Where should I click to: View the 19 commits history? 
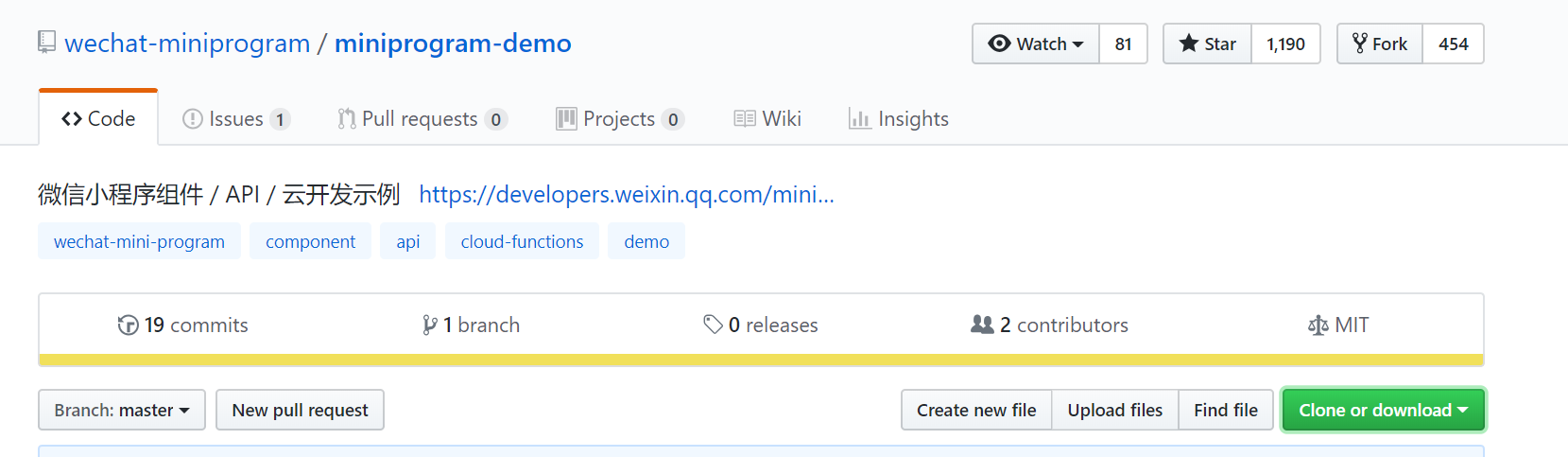tap(182, 325)
